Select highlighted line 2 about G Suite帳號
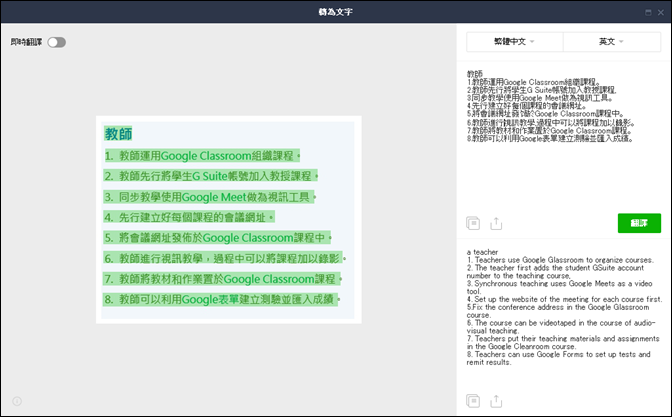This screenshot has width=672, height=417. [210, 176]
